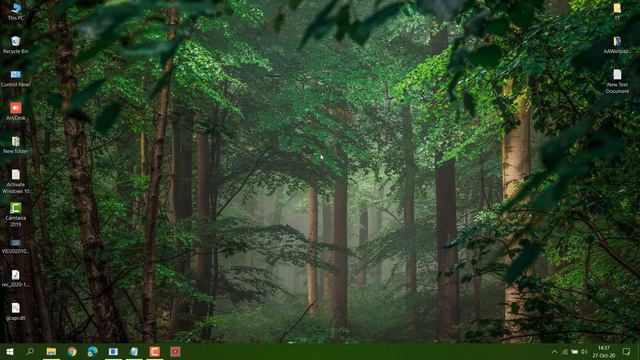Select the AnyDesk desktop shortcut
This screenshot has width=640, height=360.
click(16, 111)
